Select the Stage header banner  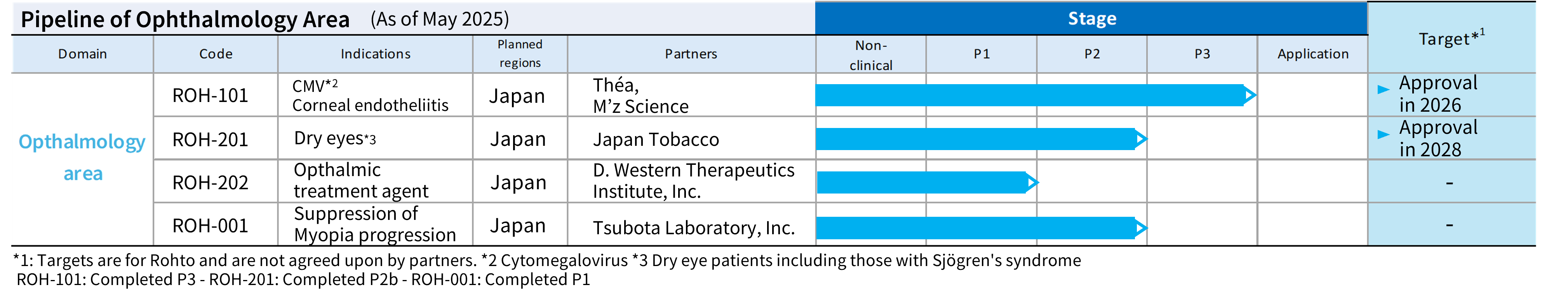[1091, 18]
